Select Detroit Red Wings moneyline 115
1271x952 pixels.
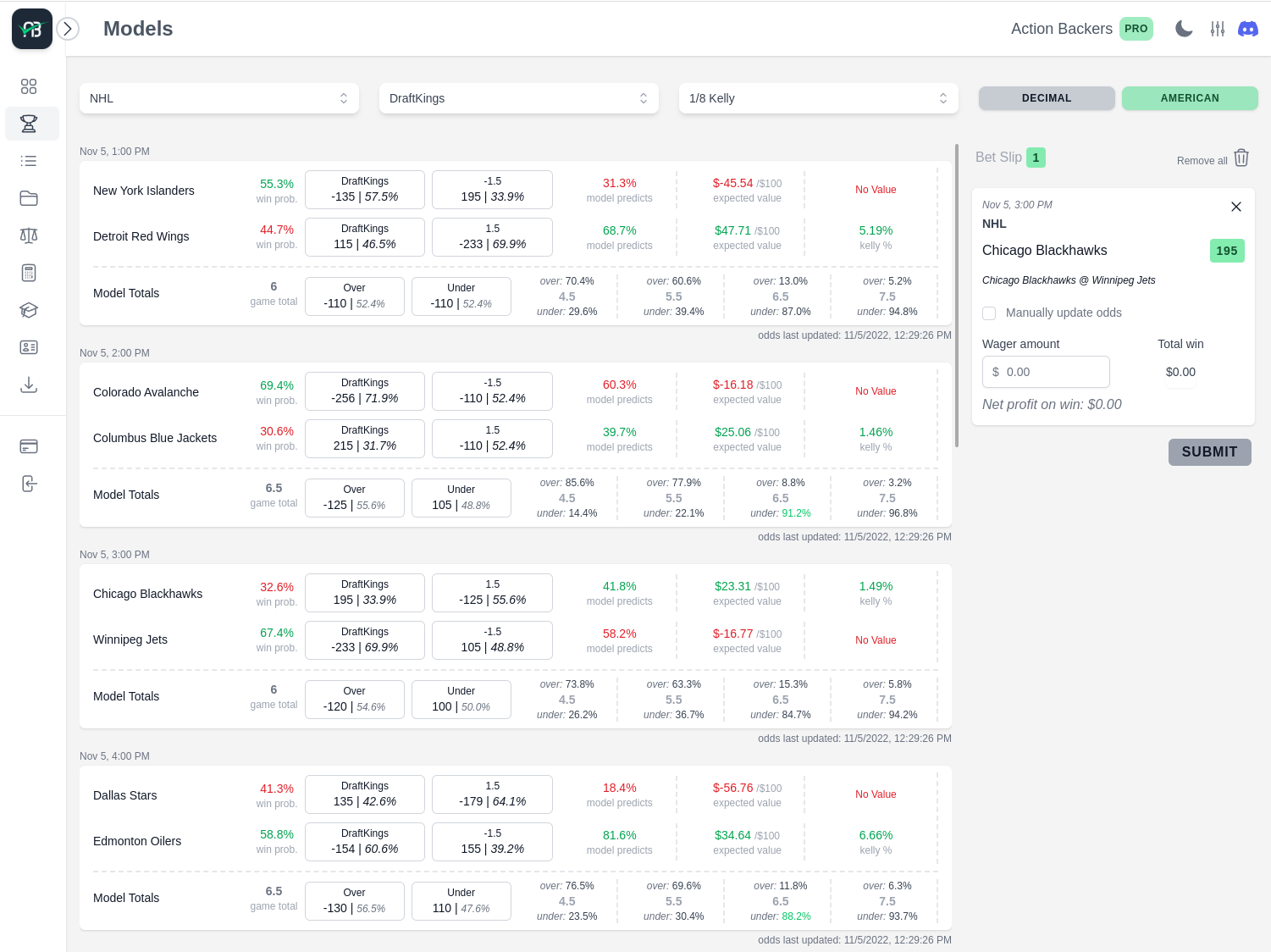pyautogui.click(x=365, y=237)
